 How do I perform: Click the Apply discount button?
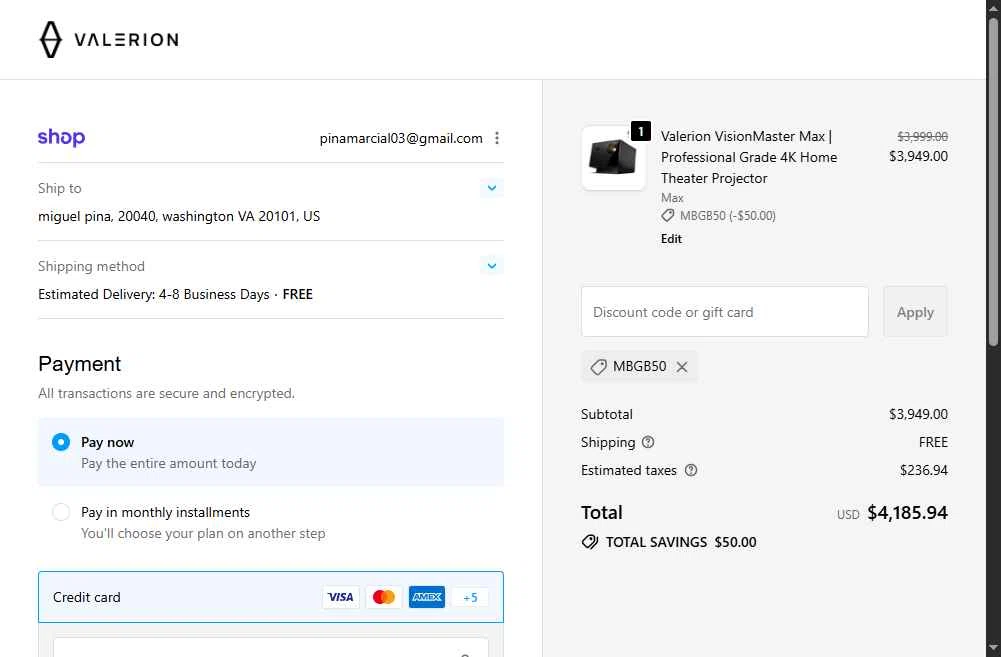[x=915, y=312]
